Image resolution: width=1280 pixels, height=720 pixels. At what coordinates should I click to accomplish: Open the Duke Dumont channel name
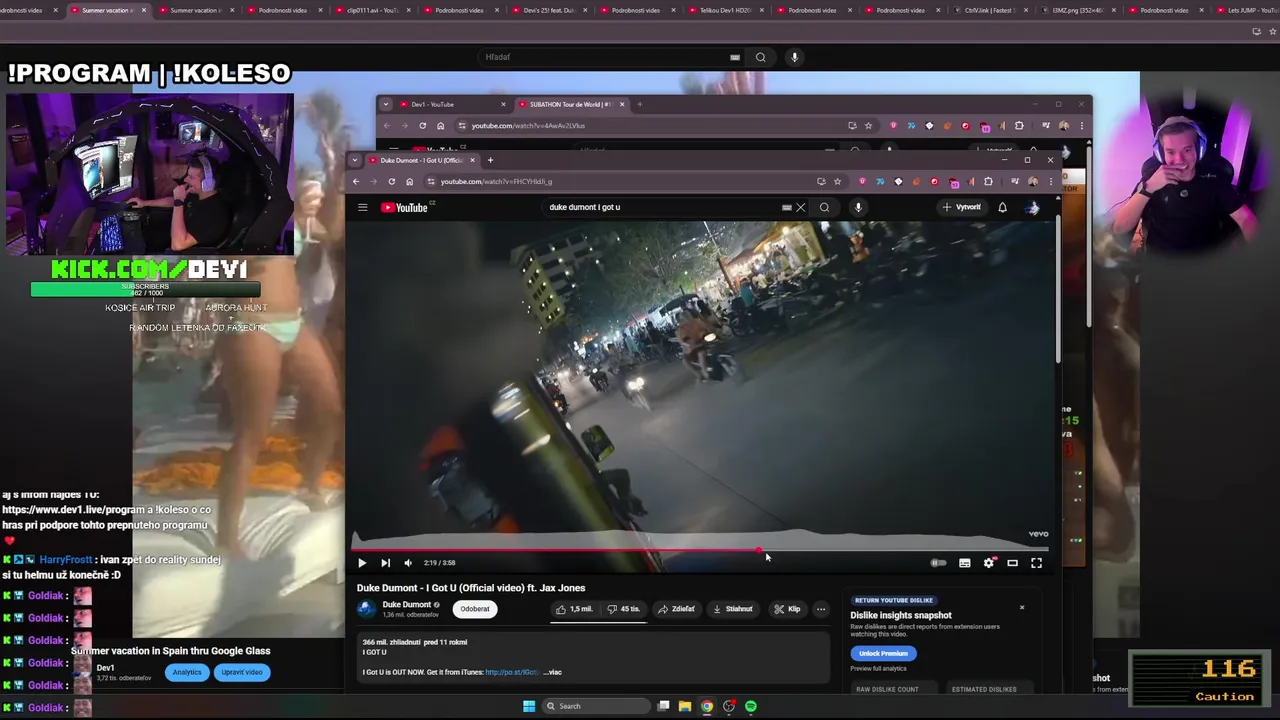click(406, 605)
